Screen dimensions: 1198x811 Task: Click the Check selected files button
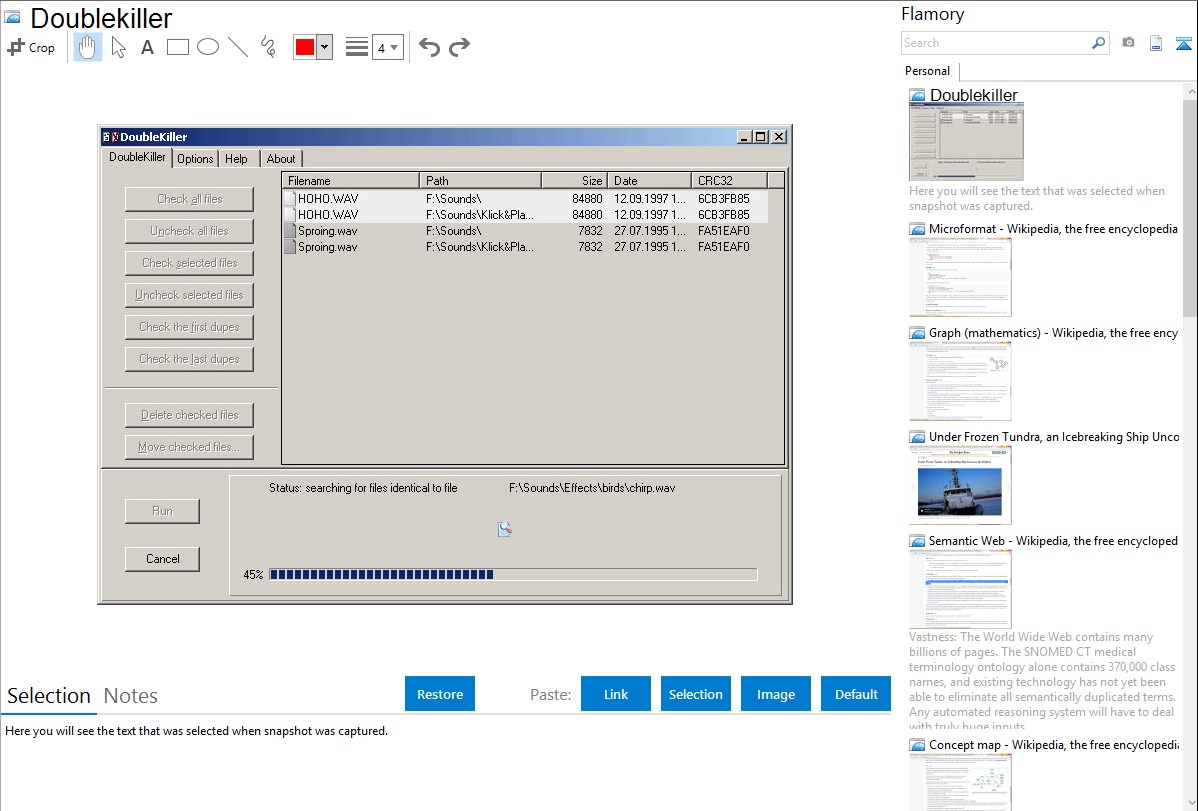tap(189, 263)
